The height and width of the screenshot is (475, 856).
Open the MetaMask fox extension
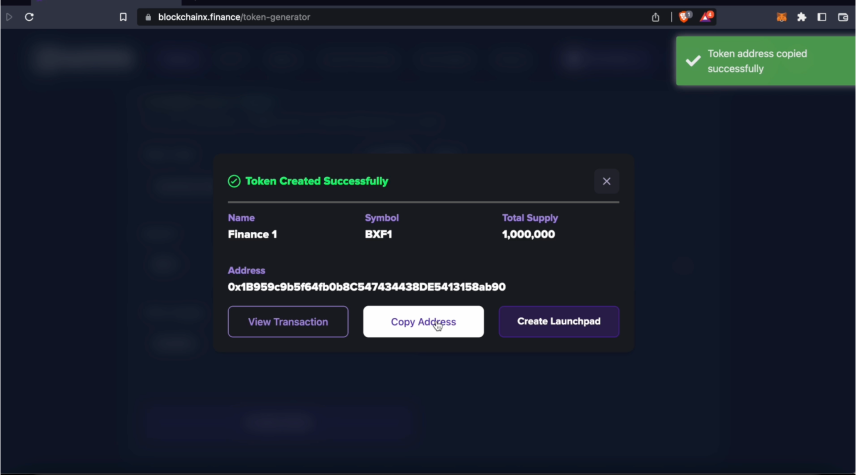coord(782,17)
